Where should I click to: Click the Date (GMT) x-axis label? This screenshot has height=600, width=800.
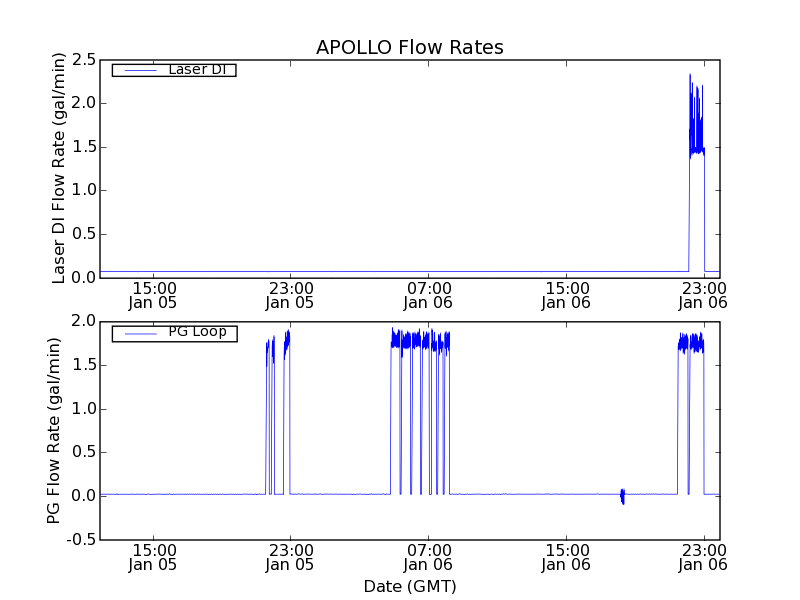tap(409, 586)
